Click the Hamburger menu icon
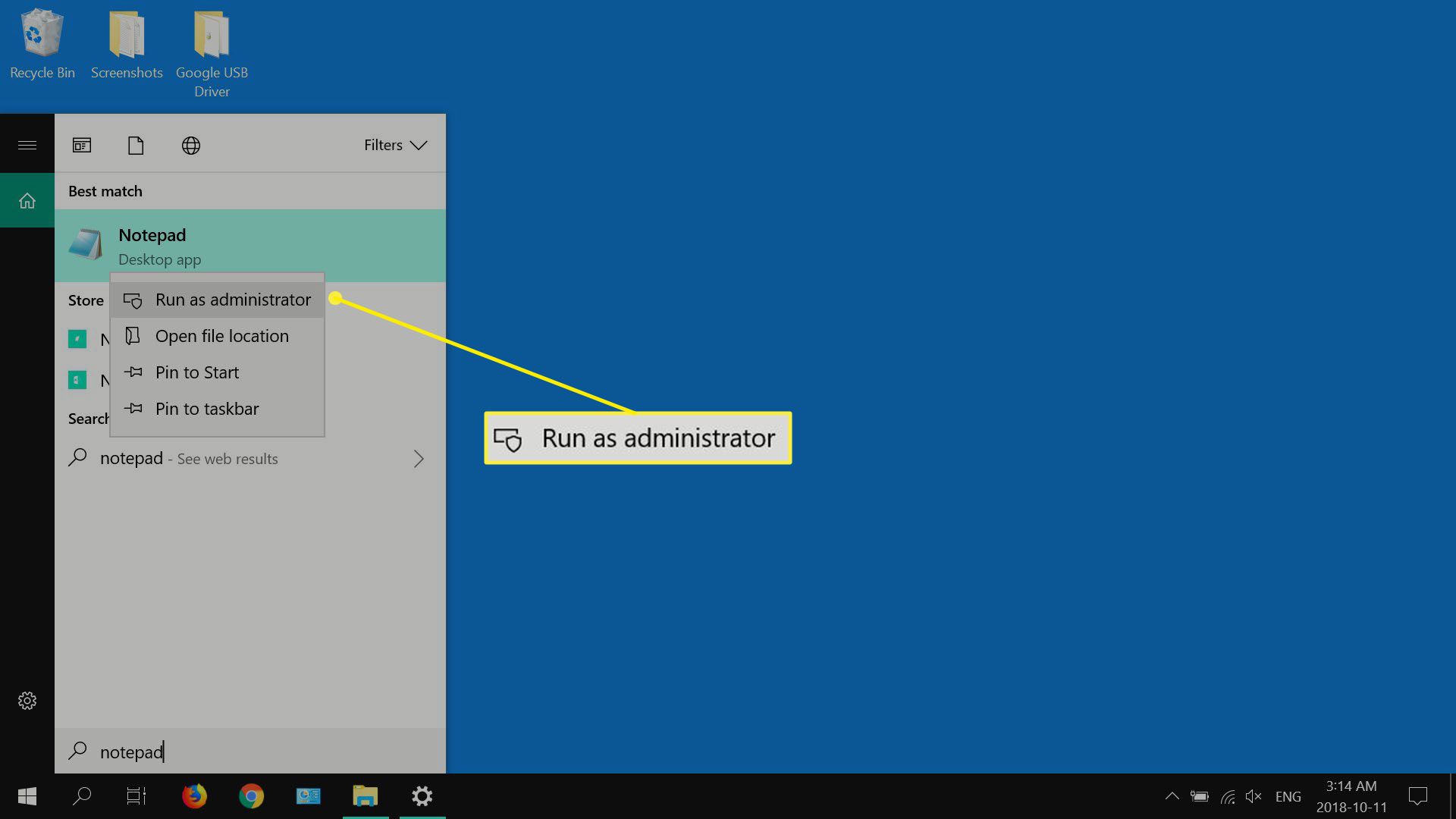Image resolution: width=1456 pixels, height=819 pixels. click(x=27, y=145)
